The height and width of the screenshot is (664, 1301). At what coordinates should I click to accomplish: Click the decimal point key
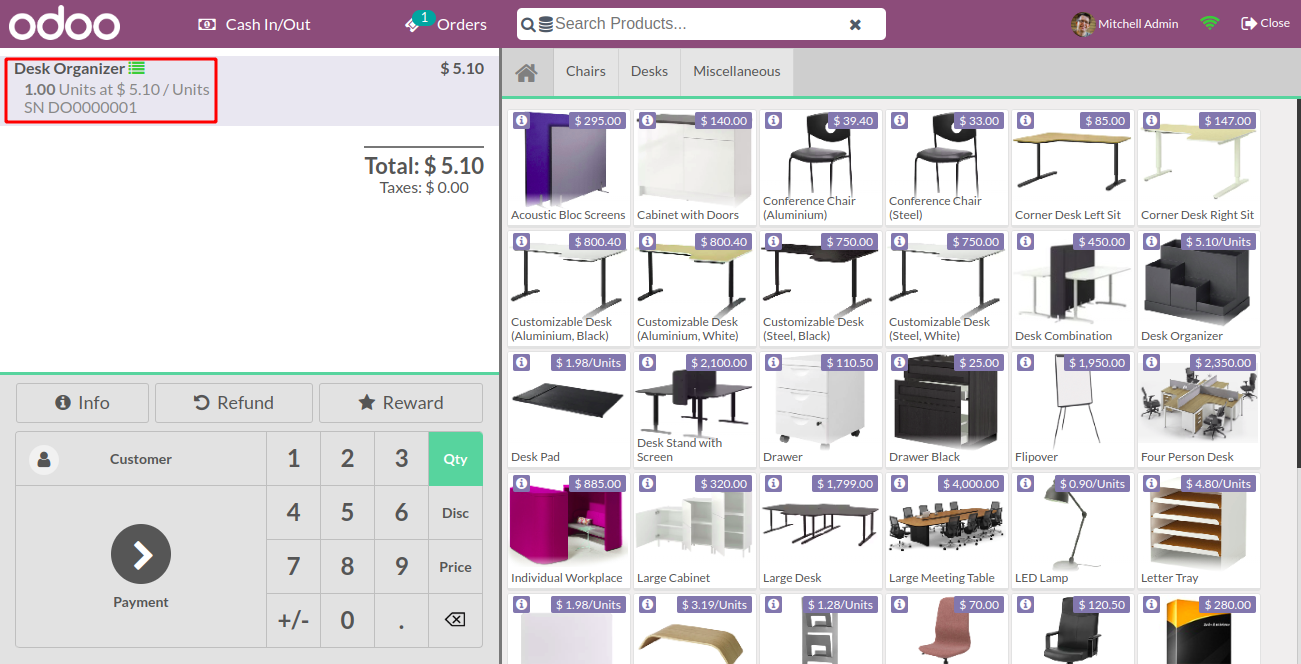401,620
